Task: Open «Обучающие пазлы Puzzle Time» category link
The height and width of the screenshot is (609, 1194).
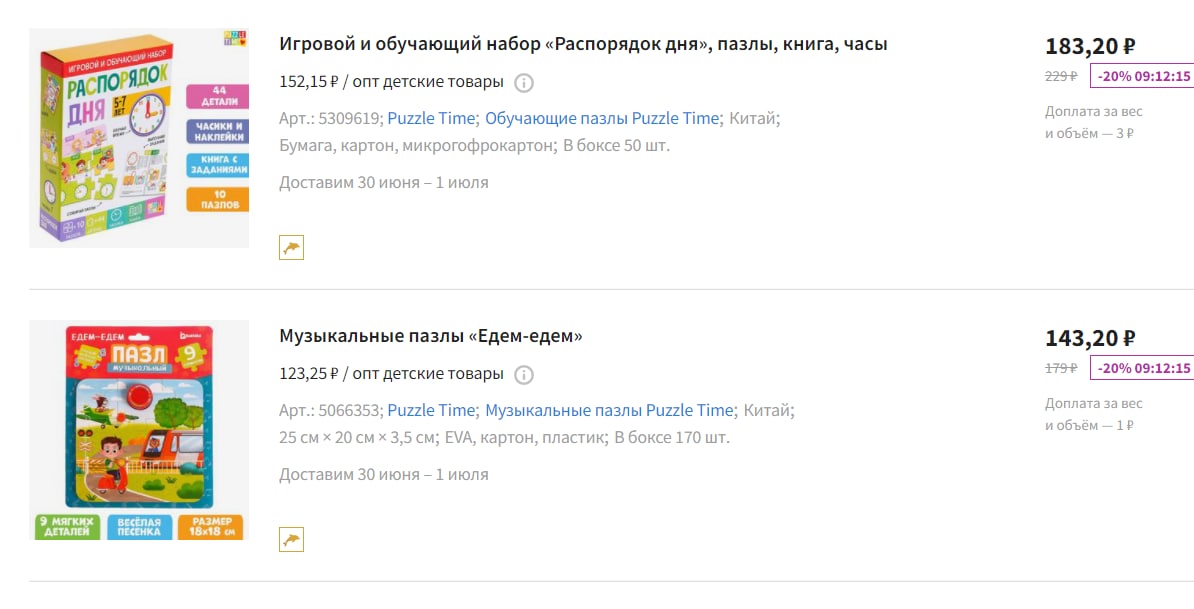Action: tap(602, 118)
